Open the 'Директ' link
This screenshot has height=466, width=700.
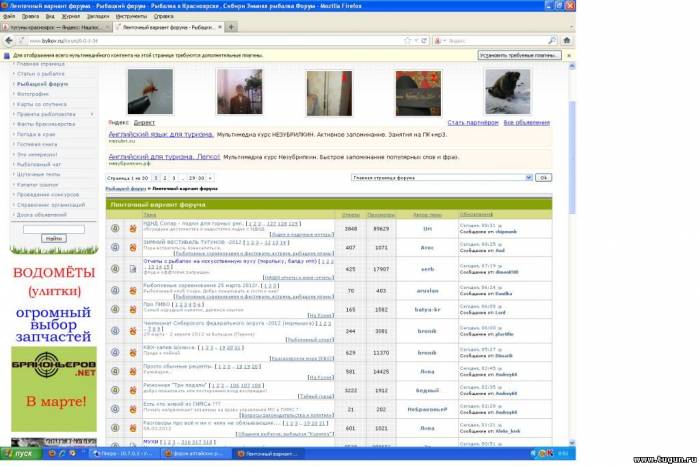[x=144, y=123]
